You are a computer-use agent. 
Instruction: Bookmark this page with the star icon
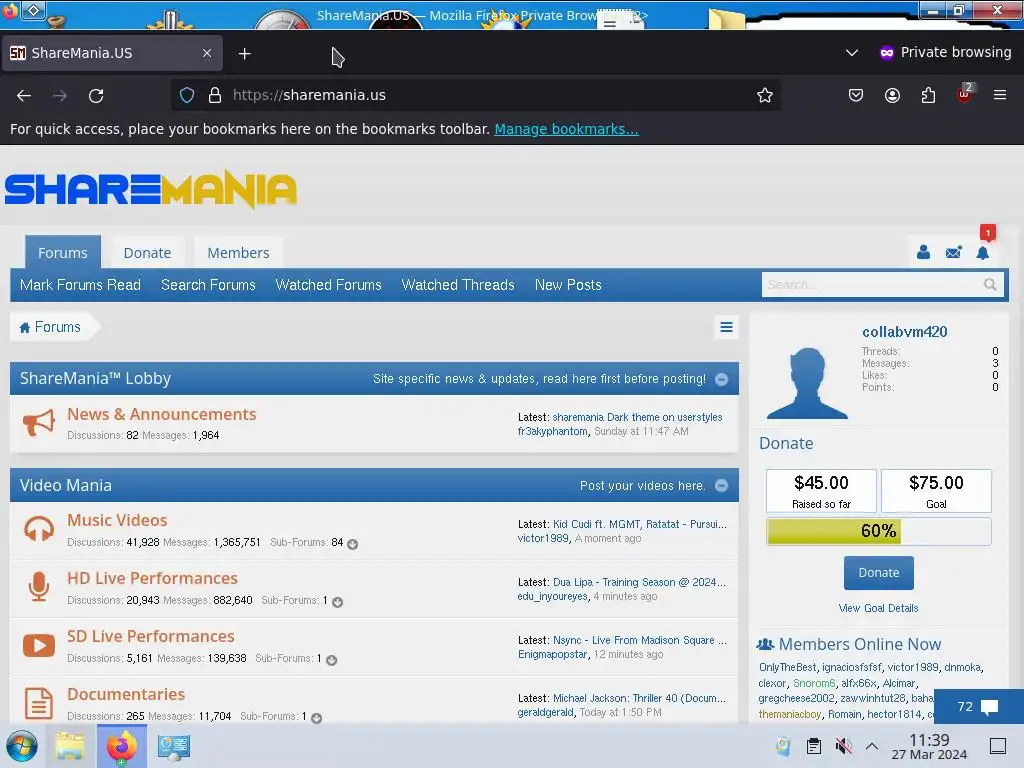click(765, 95)
